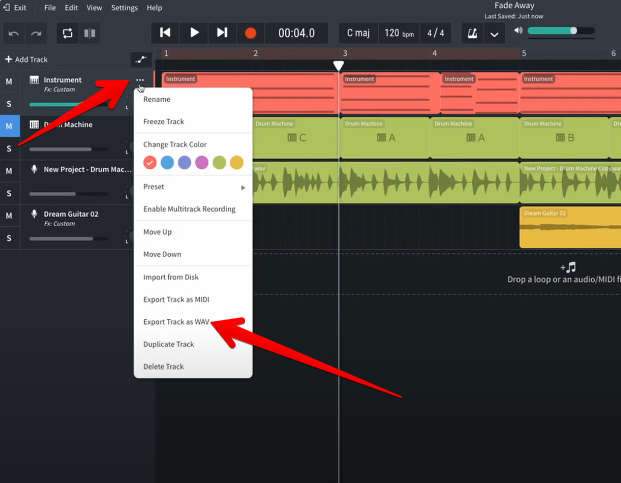
Task: Open the Settings menu
Action: (x=124, y=8)
